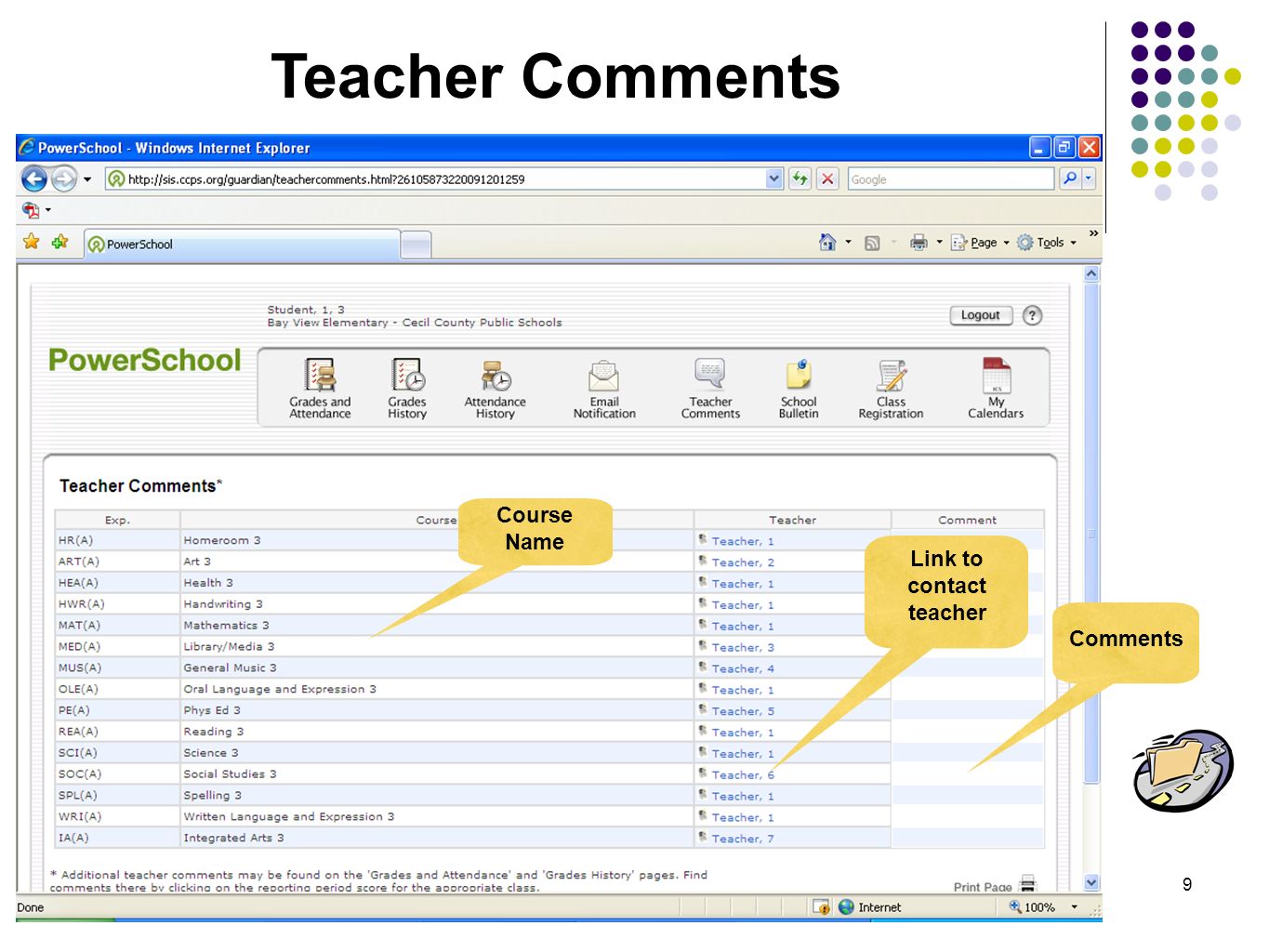Click the Google search box

(x=950, y=178)
